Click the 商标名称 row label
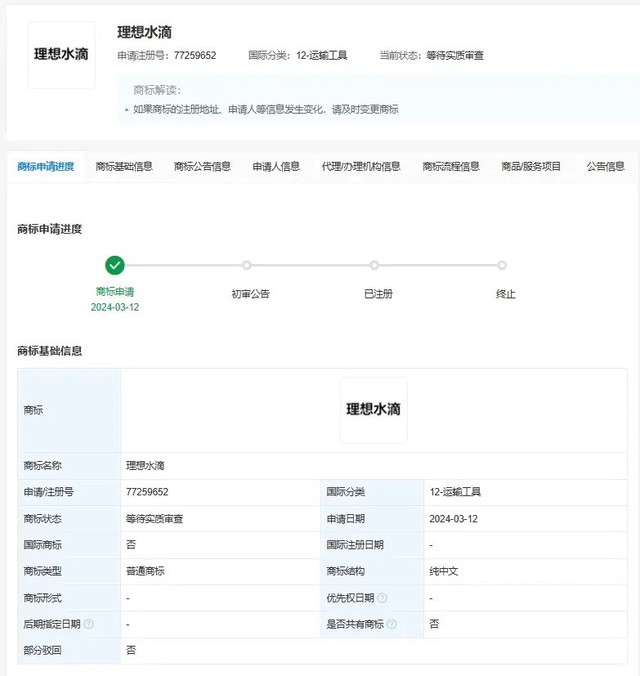This screenshot has height=676, width=640. (x=42, y=466)
